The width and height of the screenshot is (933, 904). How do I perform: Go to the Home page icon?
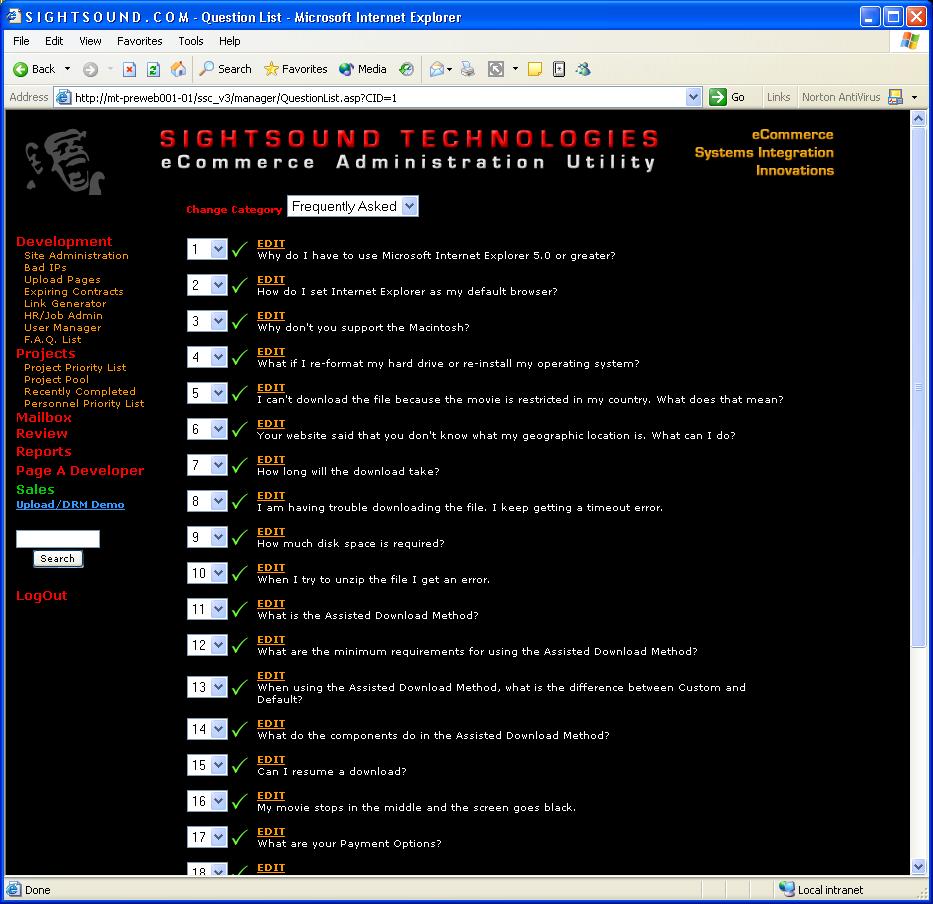(178, 69)
